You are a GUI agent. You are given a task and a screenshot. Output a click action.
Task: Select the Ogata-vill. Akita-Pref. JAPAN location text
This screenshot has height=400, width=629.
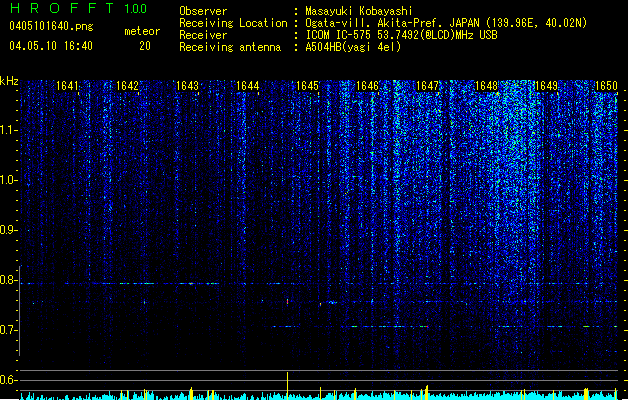(446, 23)
